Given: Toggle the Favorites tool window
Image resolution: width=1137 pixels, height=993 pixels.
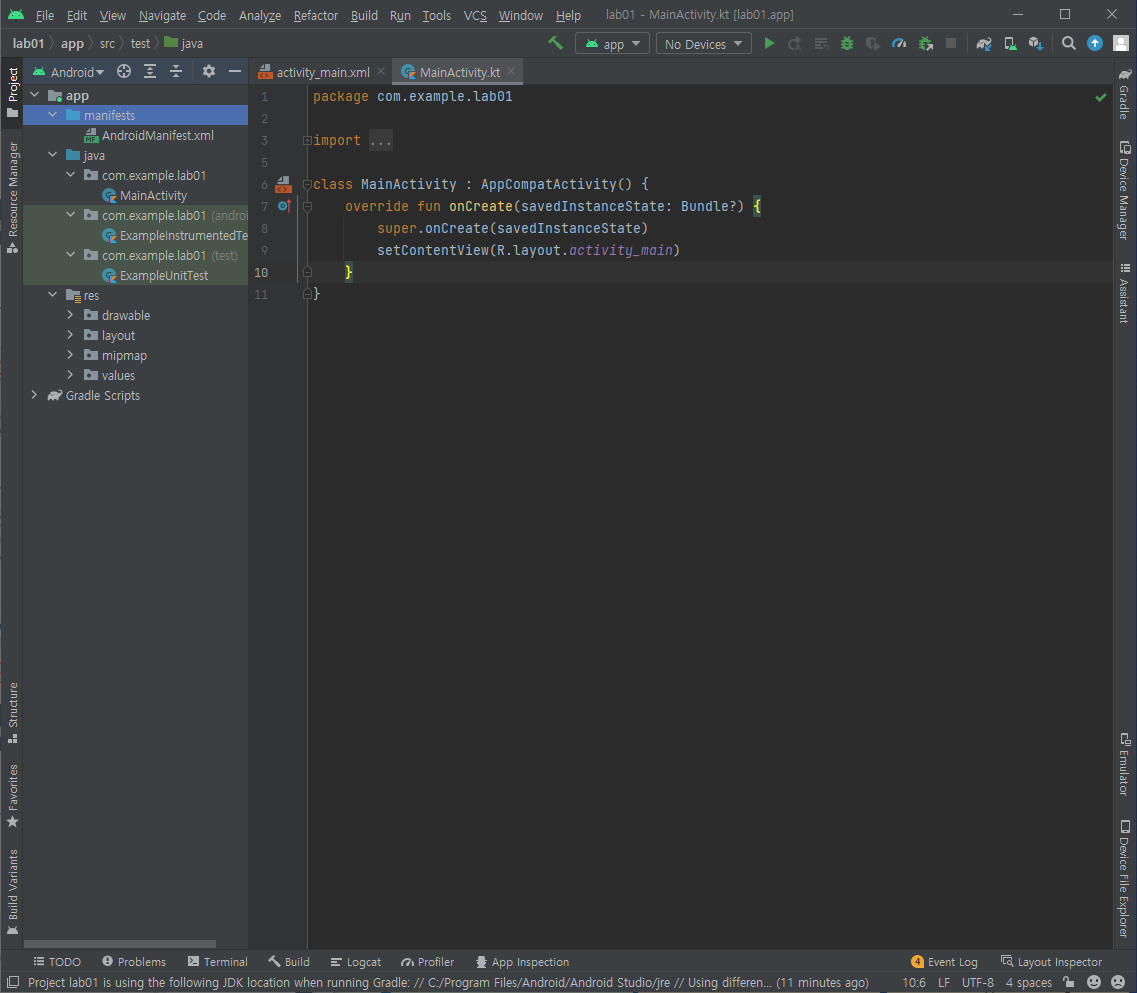Looking at the screenshot, I should pyautogui.click(x=12, y=796).
